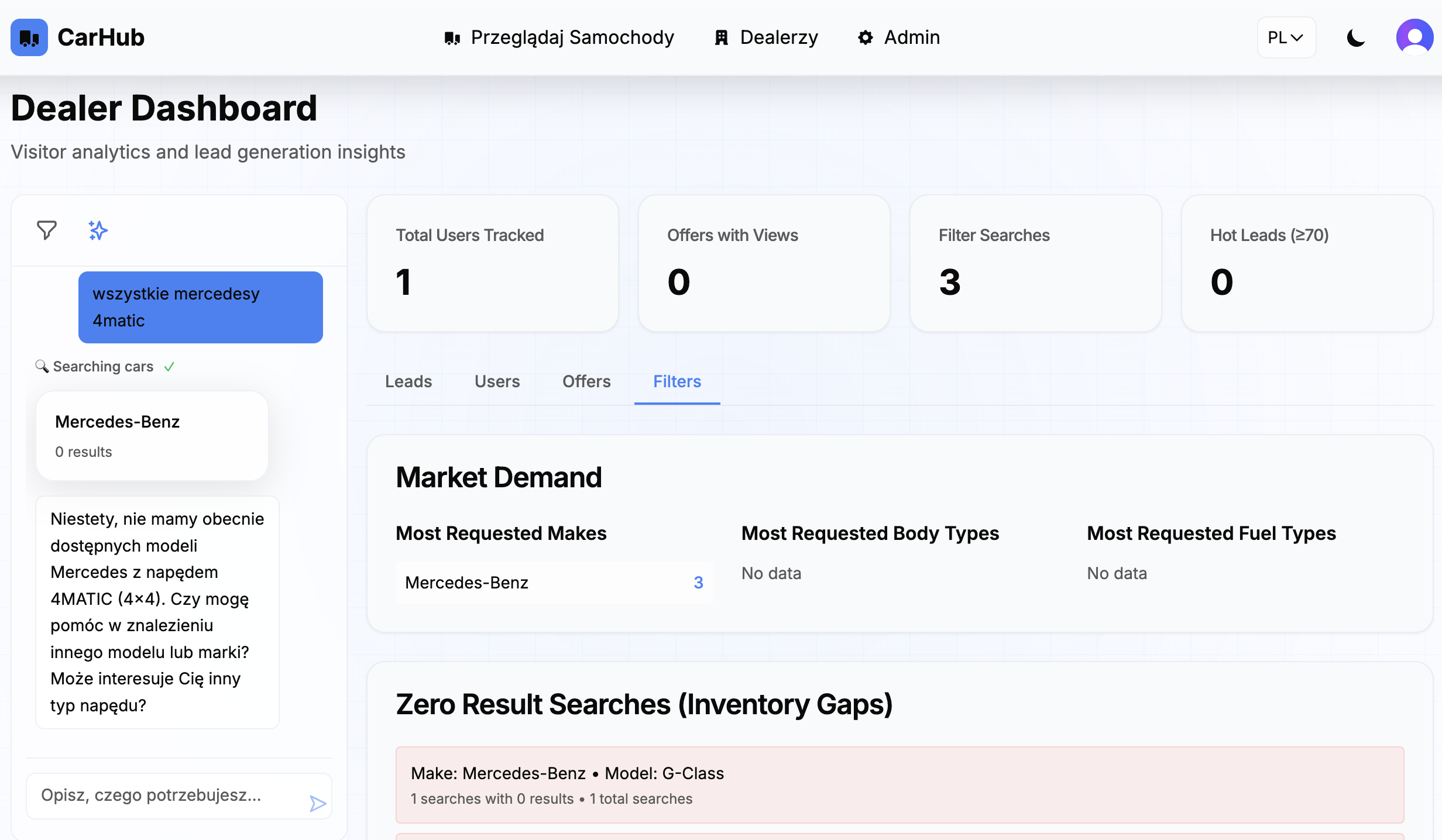Open the user profile avatar
The width and height of the screenshot is (1442, 840).
pyautogui.click(x=1414, y=37)
